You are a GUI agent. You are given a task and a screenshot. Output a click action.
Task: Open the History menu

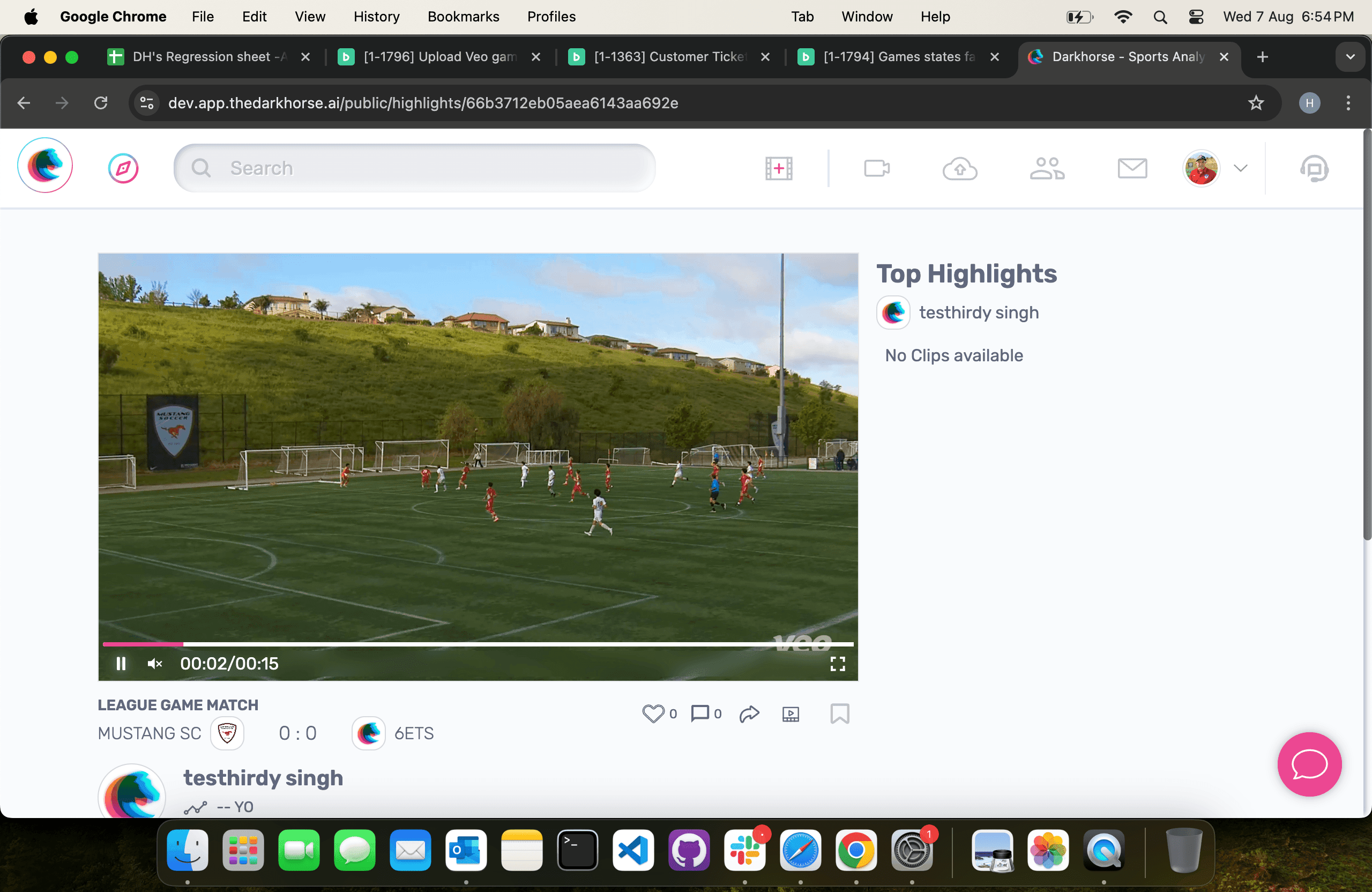(376, 17)
